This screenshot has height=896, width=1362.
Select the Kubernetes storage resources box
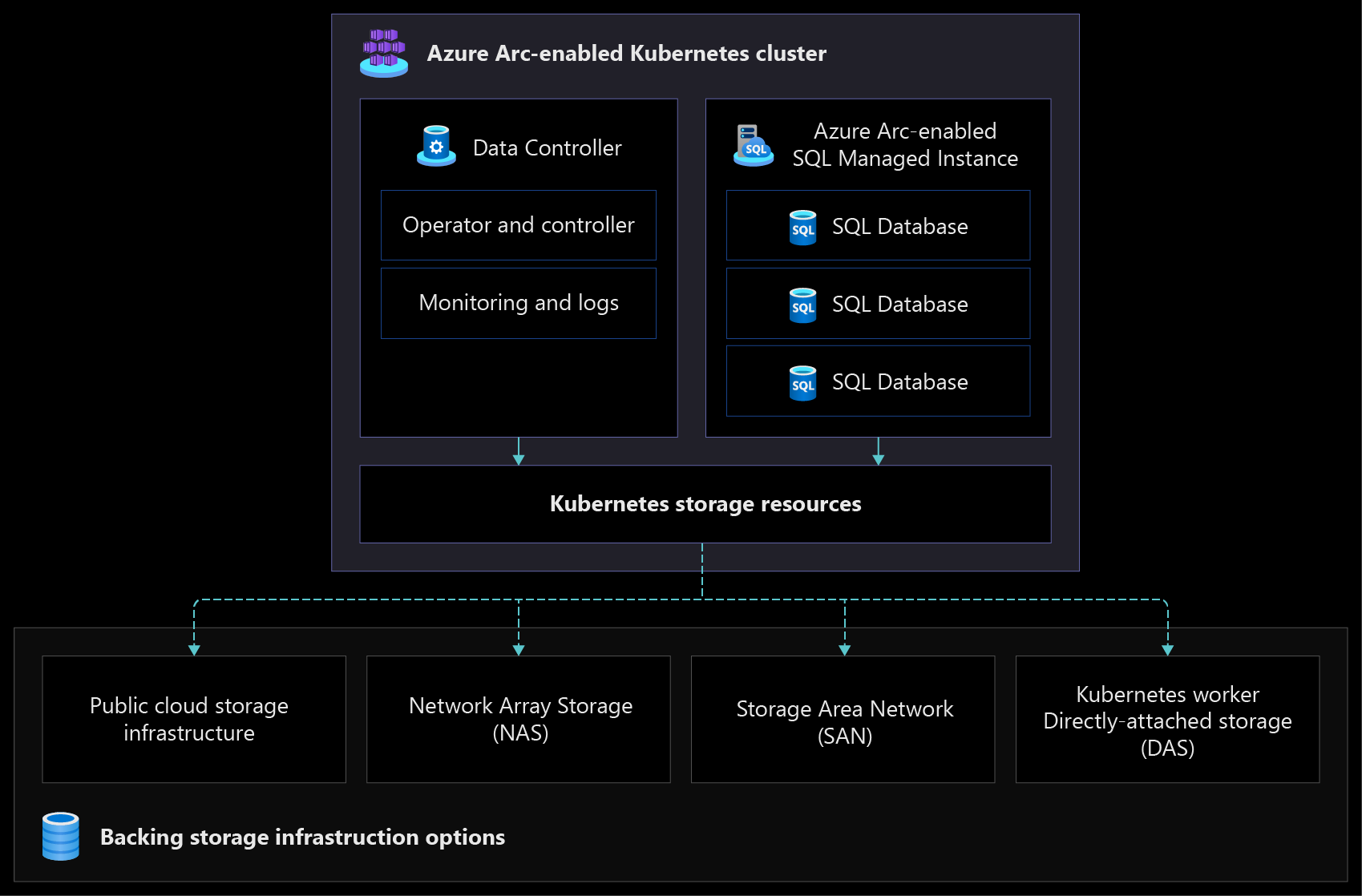[x=705, y=504]
